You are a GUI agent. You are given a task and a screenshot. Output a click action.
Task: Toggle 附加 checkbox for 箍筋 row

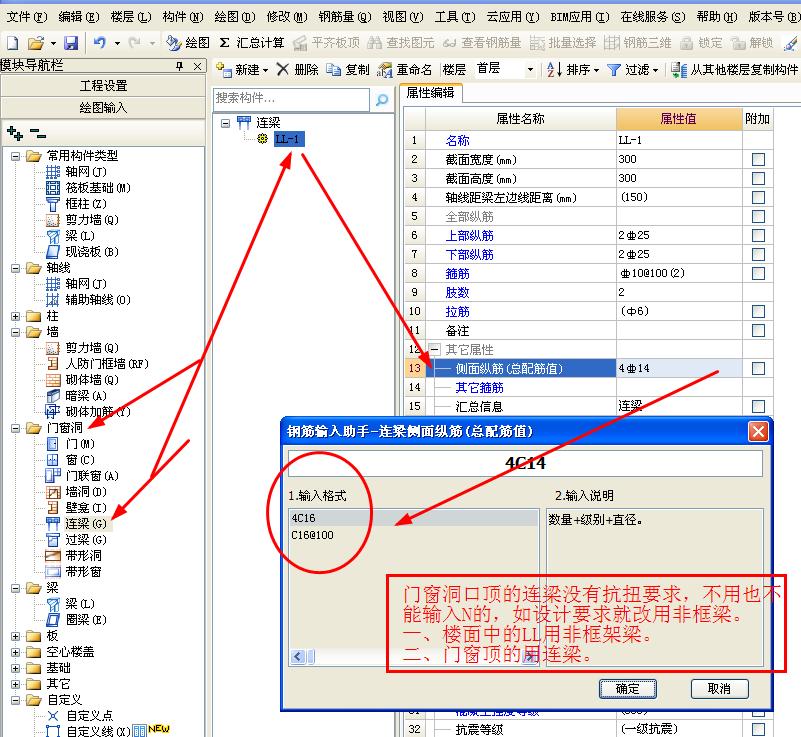click(x=759, y=274)
